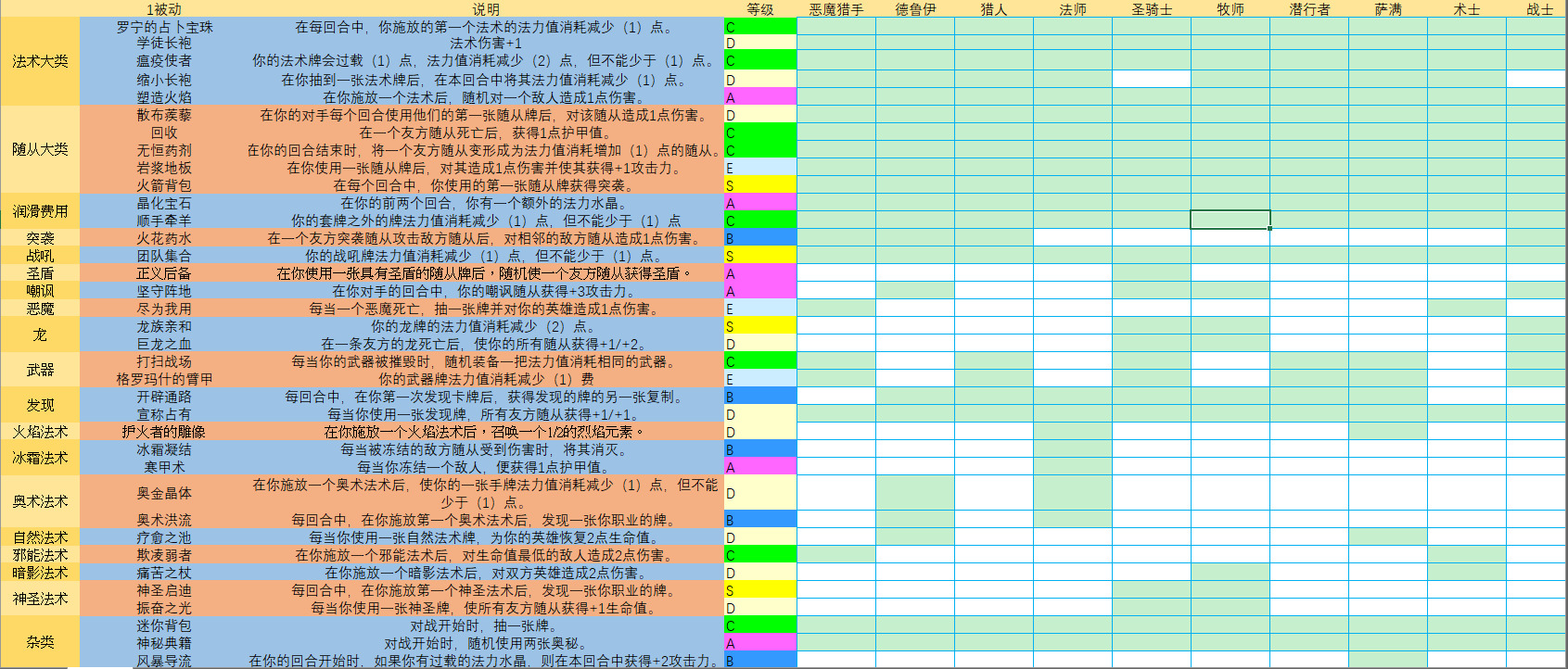The height and width of the screenshot is (669, 1568).
Task: Click the 恶魔猎手 column header
Action: point(836,9)
